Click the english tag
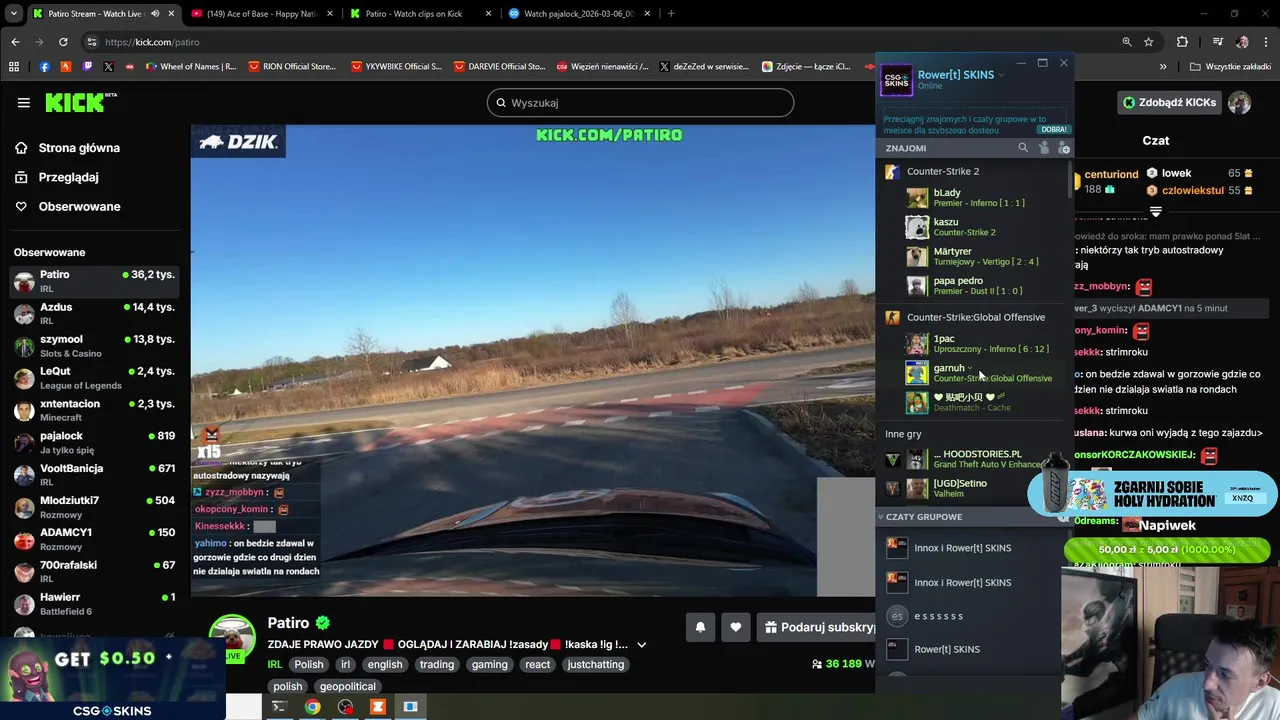The image size is (1280, 720). pyautogui.click(x=384, y=664)
